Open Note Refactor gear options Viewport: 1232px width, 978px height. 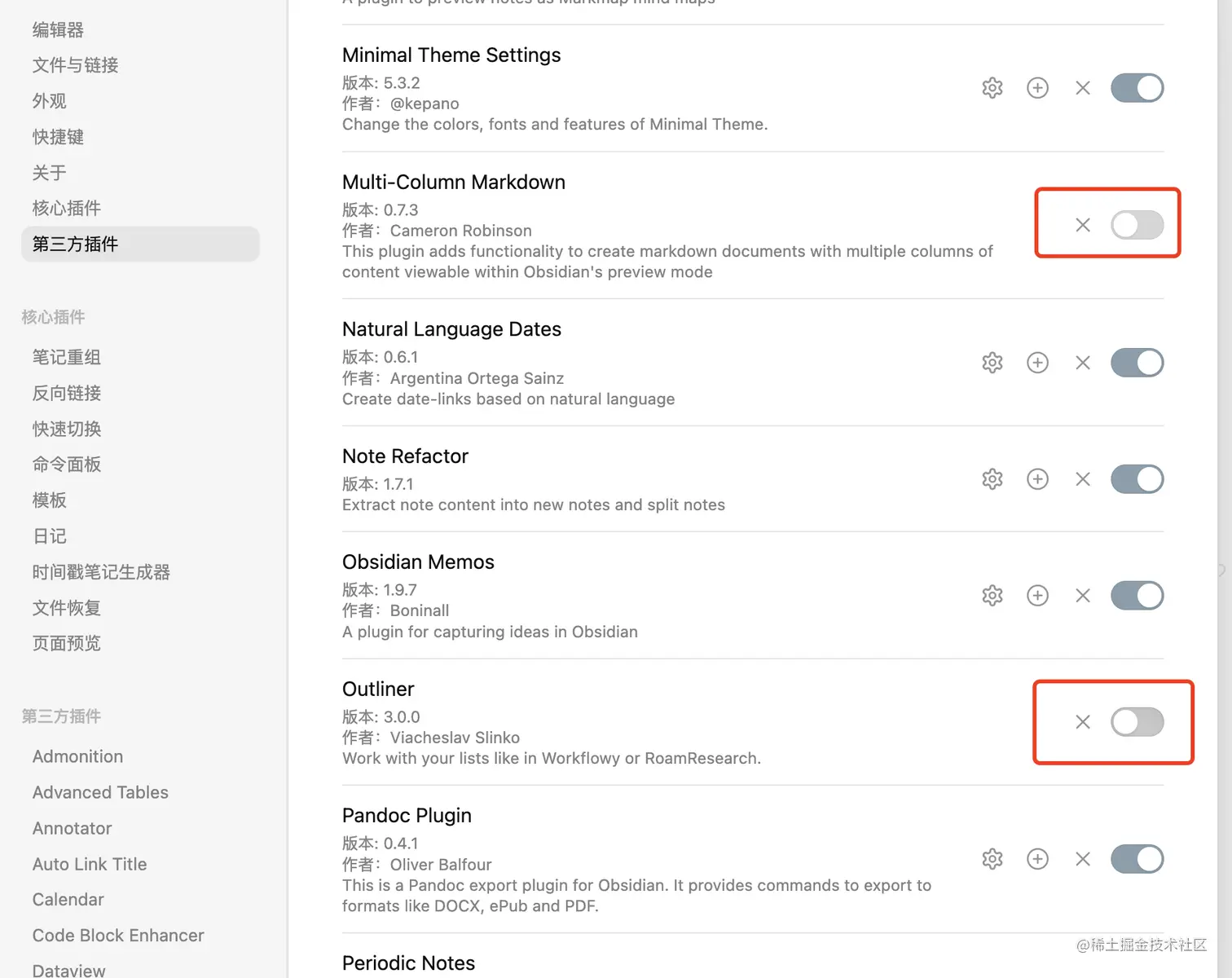(992, 479)
